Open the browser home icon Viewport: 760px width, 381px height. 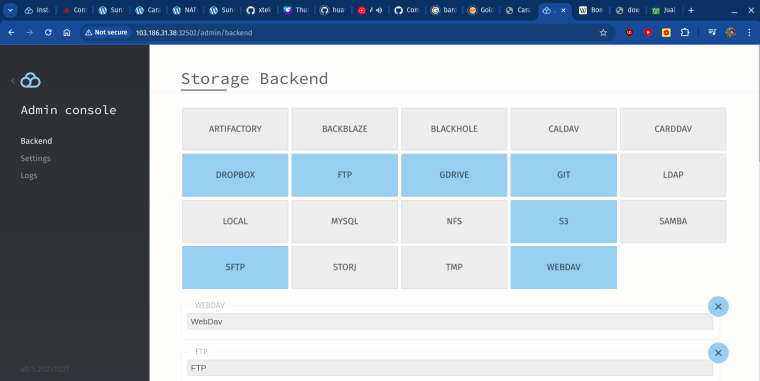click(67, 32)
